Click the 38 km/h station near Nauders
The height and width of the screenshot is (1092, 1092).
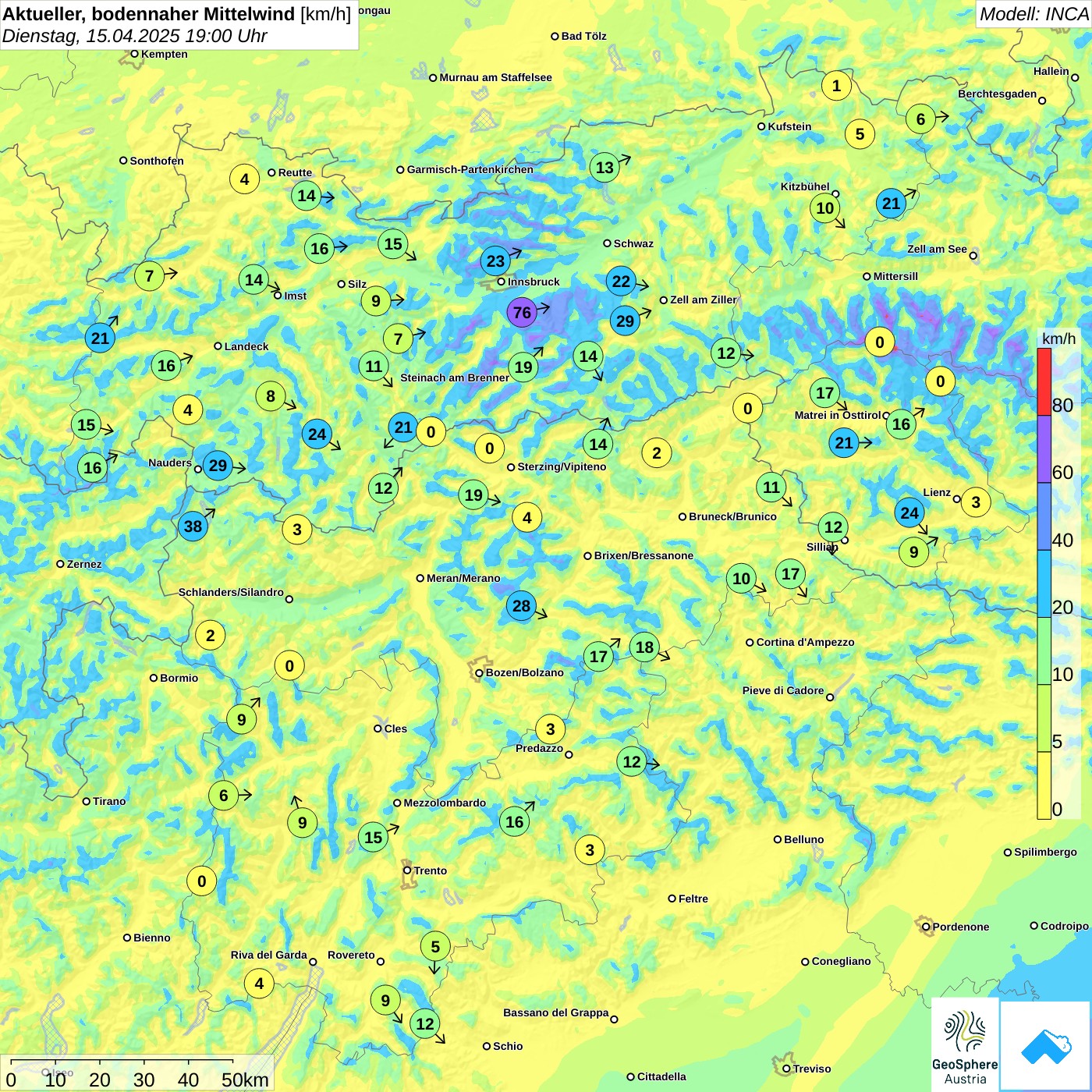(x=193, y=526)
